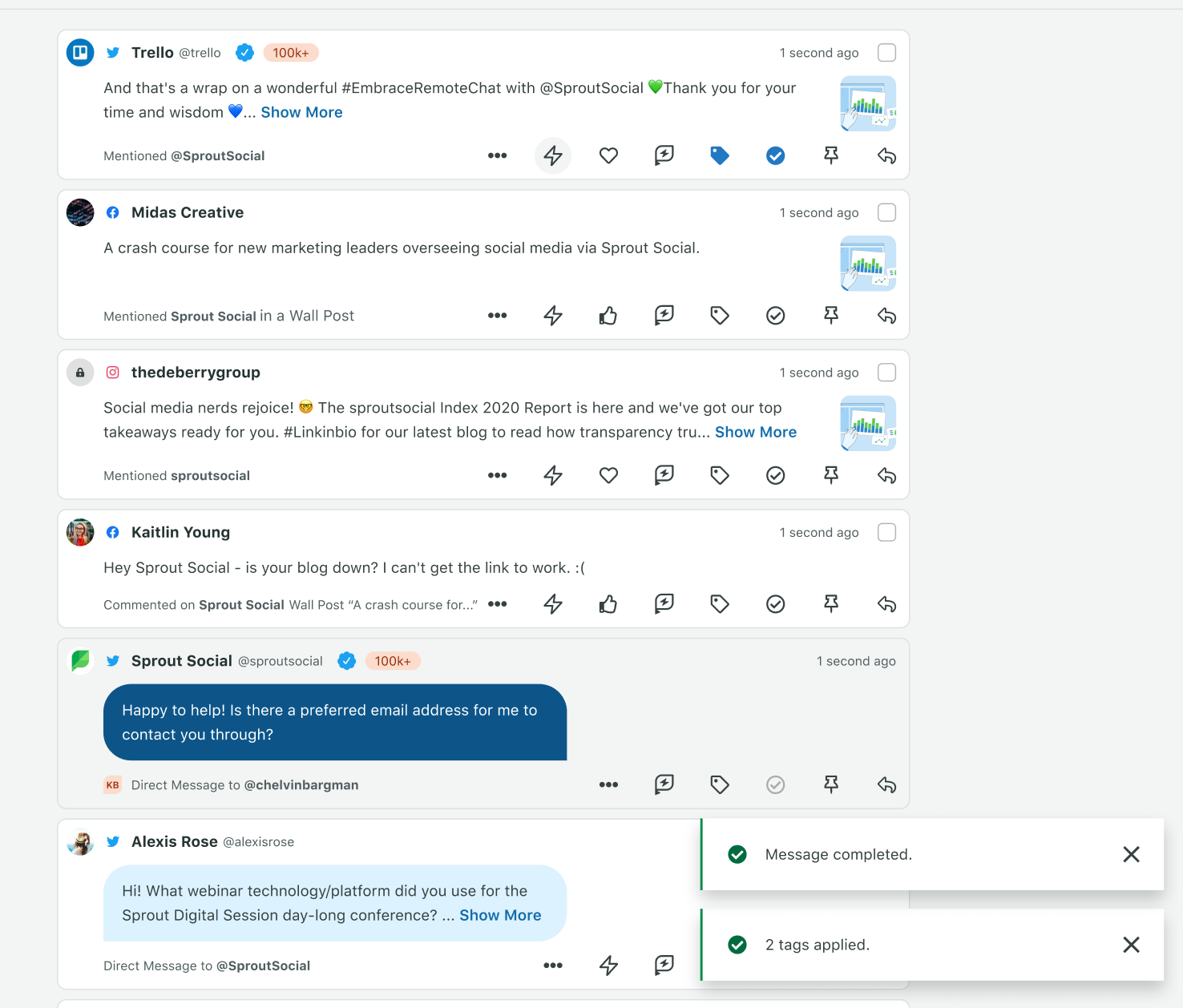Viewport: 1183px width, 1008px height.
Task: Like thedeberrygroup post with heart icon
Action: (x=608, y=475)
